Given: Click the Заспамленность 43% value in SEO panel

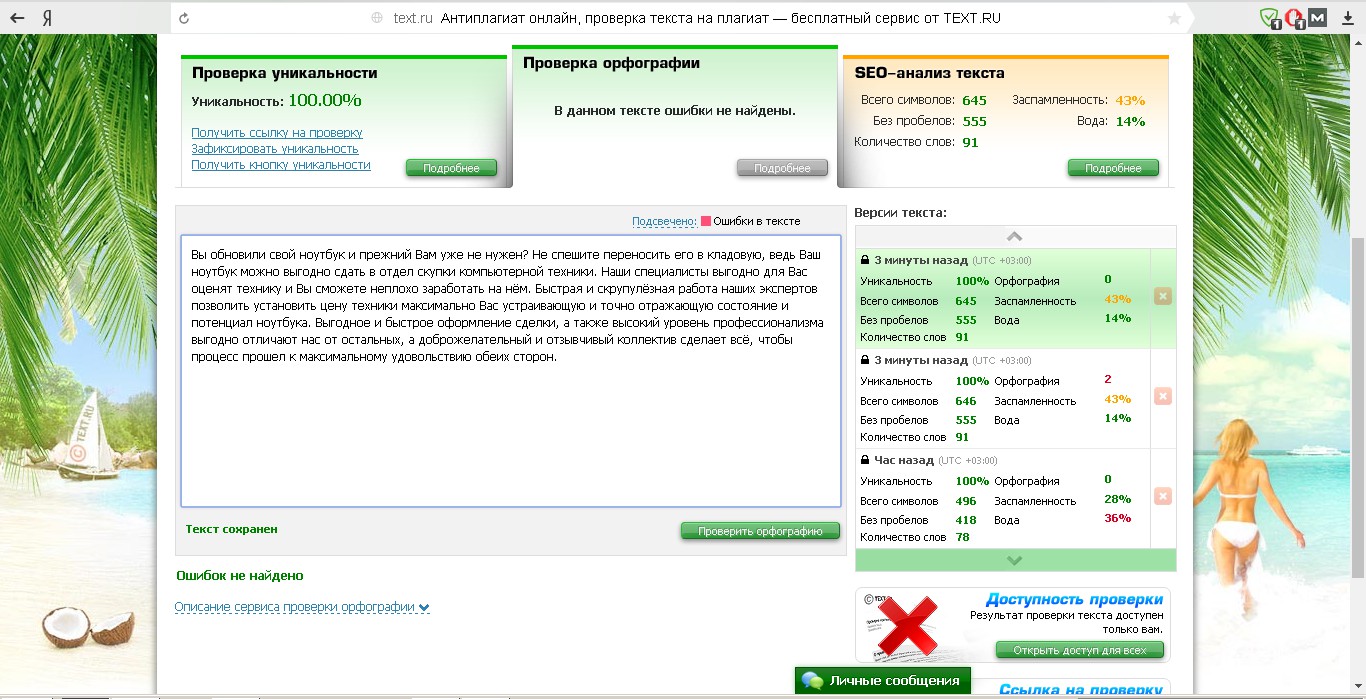Looking at the screenshot, I should [x=1130, y=100].
